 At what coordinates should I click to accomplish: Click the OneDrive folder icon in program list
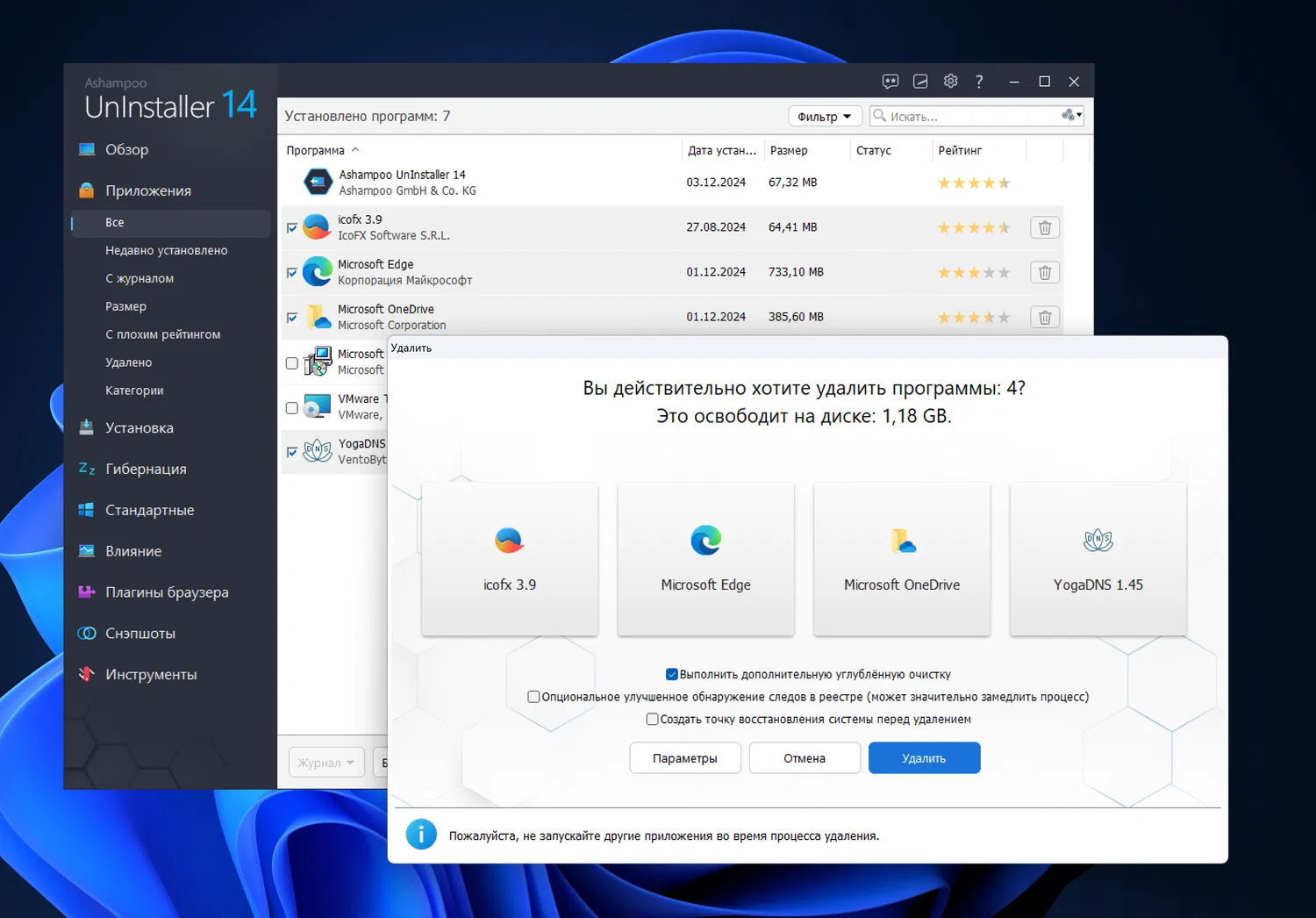pyautogui.click(x=317, y=317)
